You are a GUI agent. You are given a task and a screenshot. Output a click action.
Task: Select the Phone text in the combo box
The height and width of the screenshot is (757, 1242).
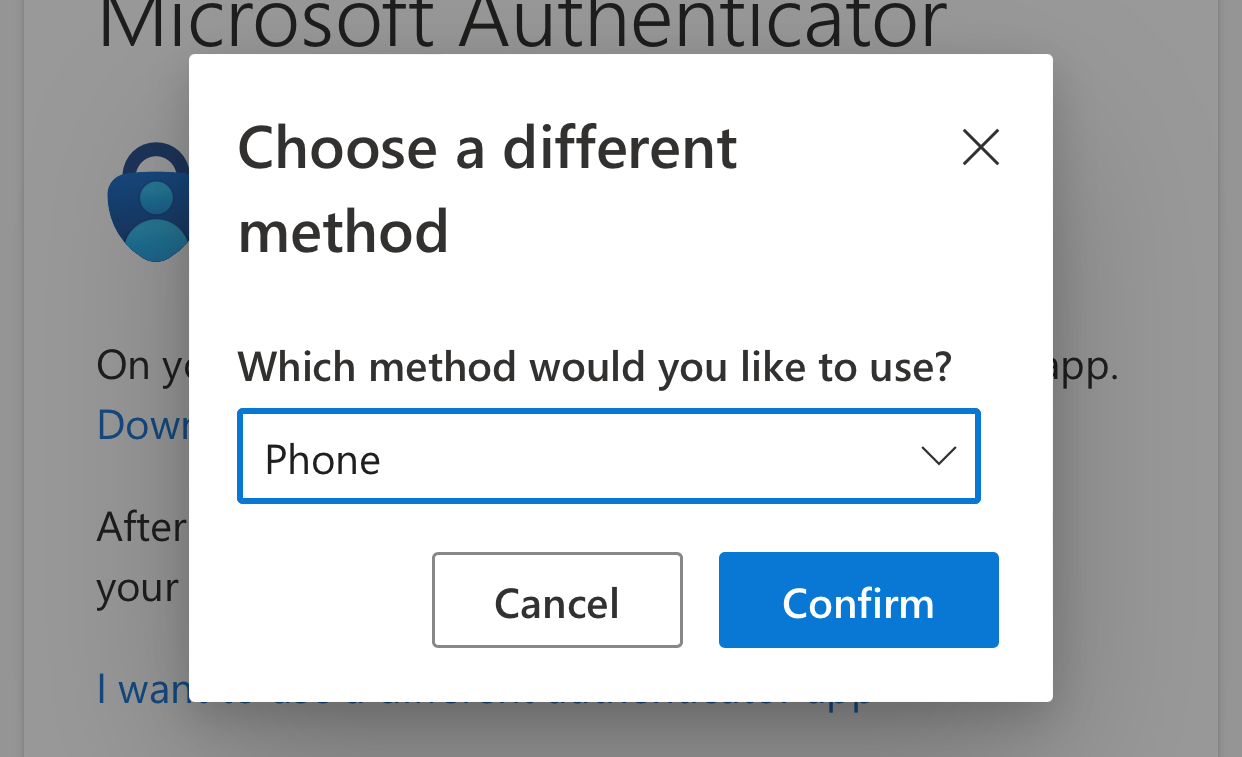(x=323, y=460)
